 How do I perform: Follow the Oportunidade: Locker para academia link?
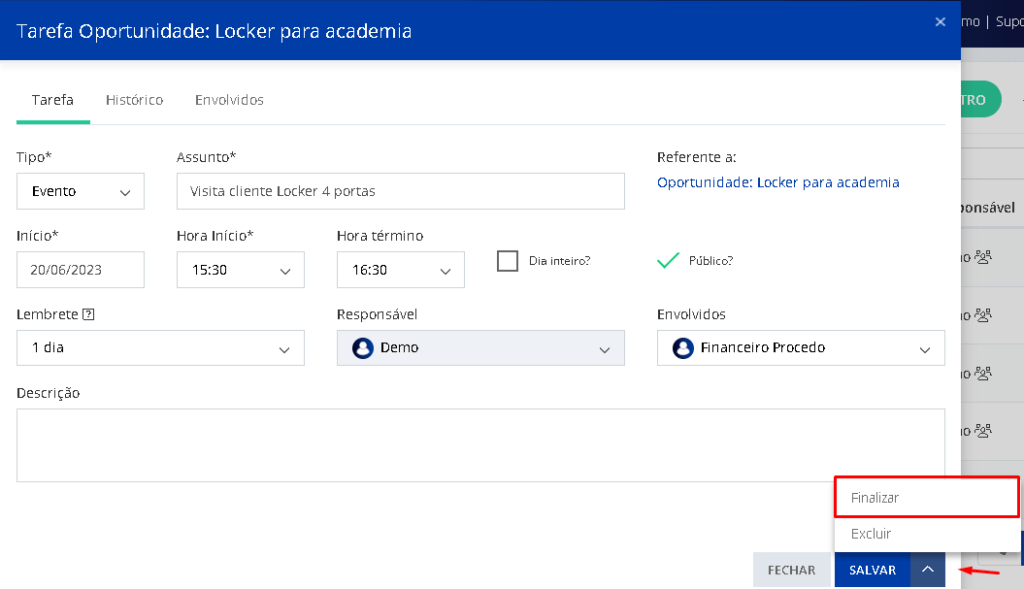(x=778, y=182)
